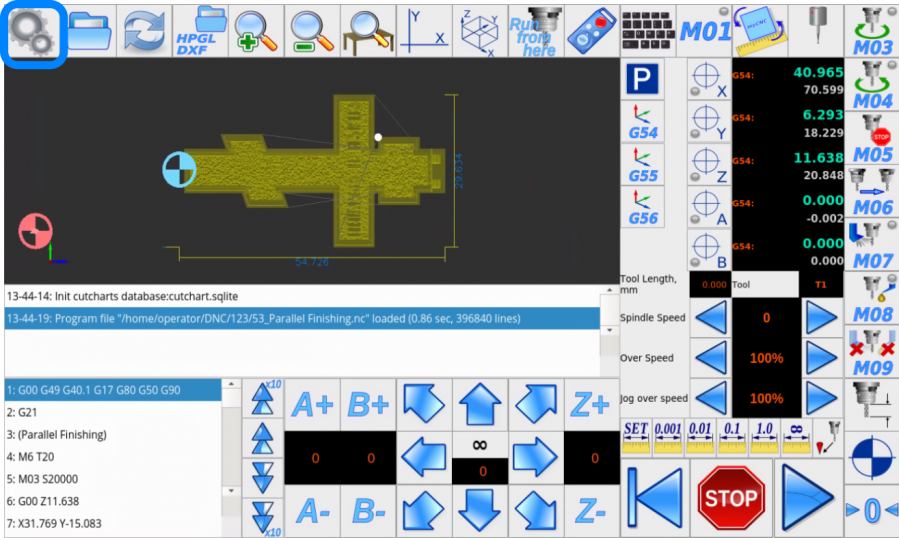Increase Over Speed percentage
The image size is (899, 538).
click(x=822, y=357)
